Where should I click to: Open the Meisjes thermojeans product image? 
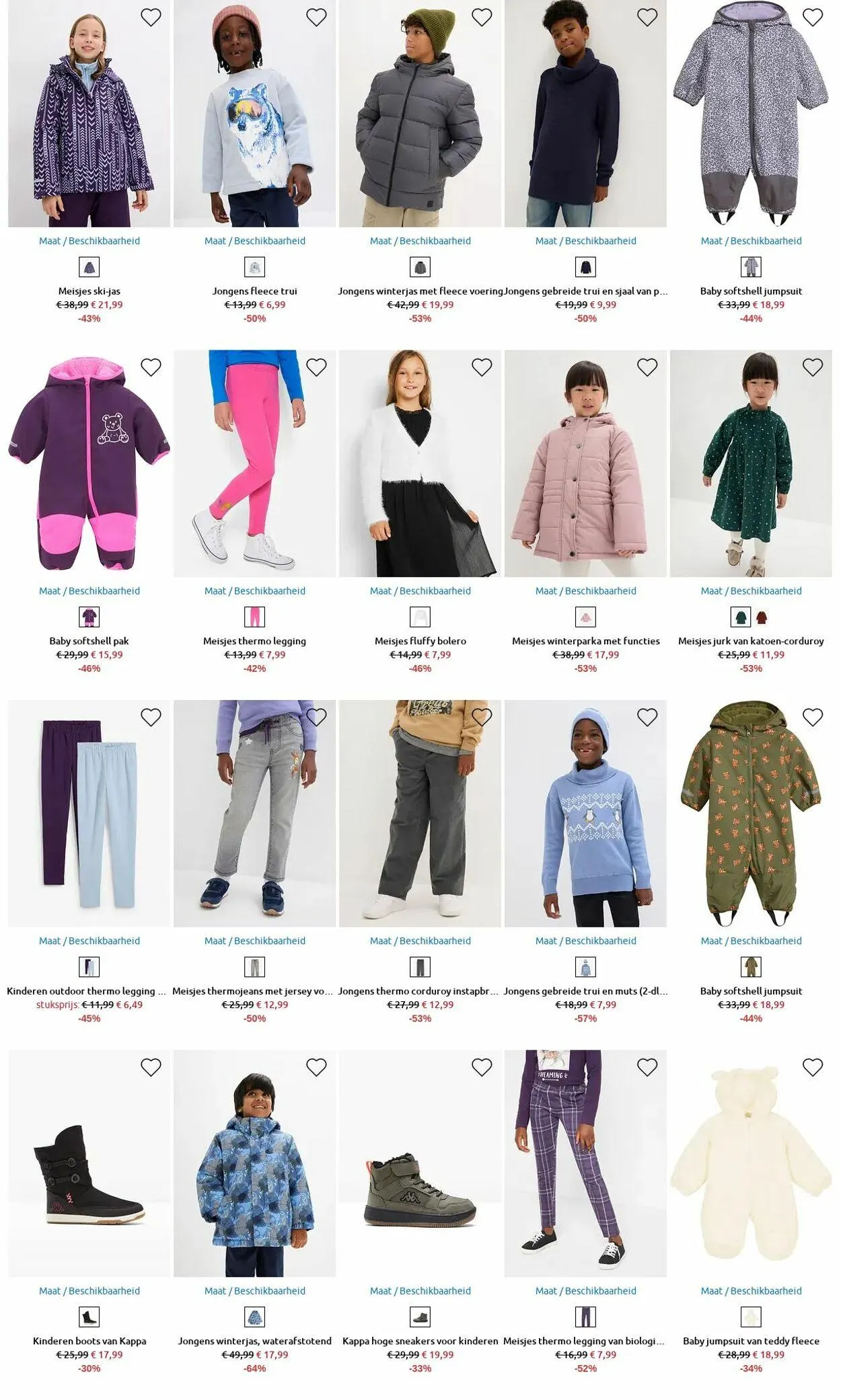pos(255,814)
